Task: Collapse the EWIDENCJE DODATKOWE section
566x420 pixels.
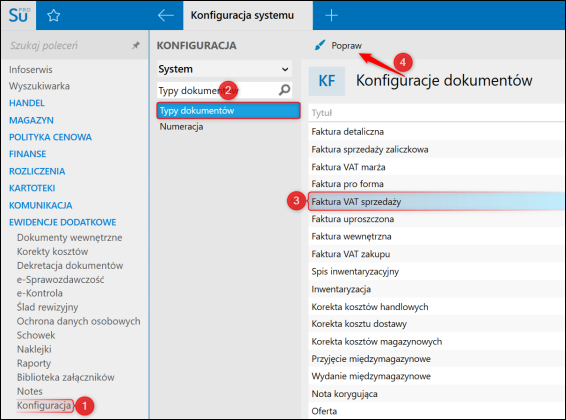Action: click(62, 222)
